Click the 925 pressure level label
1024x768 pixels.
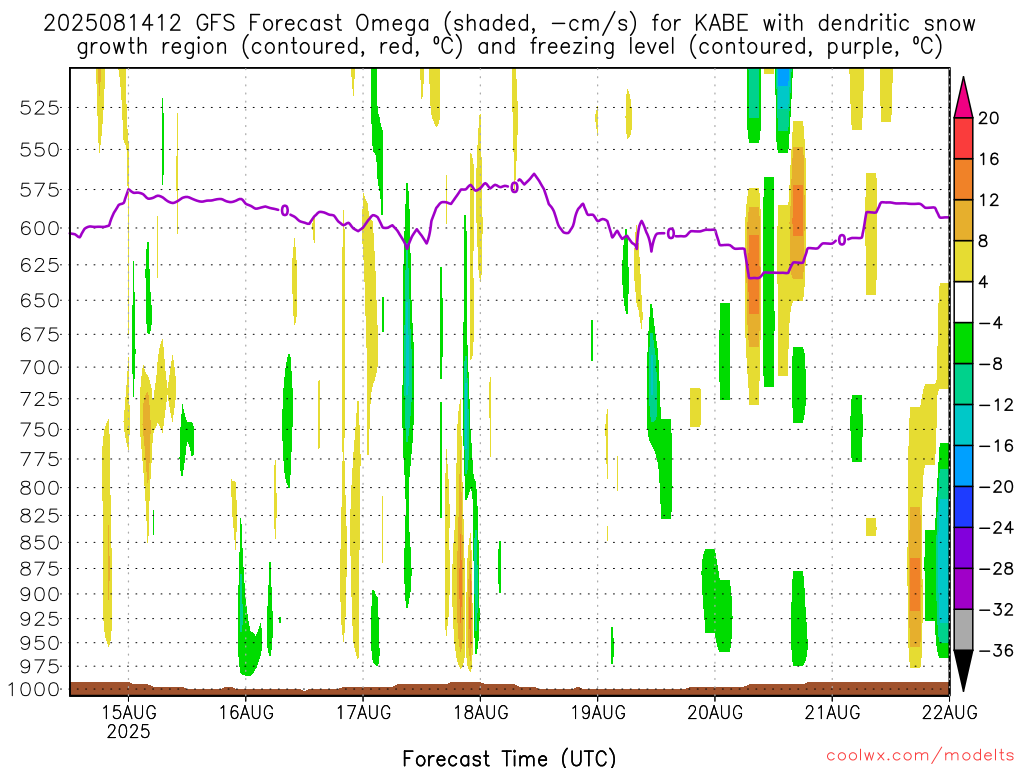click(40, 618)
